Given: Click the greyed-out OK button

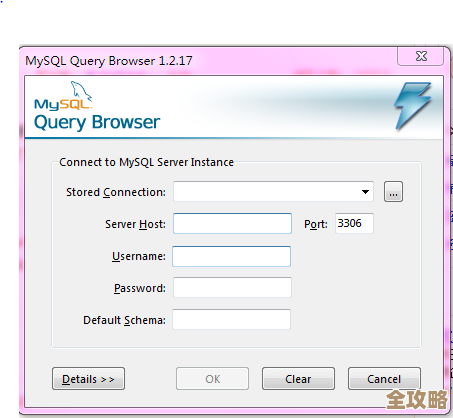Looking at the screenshot, I should click(x=212, y=379).
